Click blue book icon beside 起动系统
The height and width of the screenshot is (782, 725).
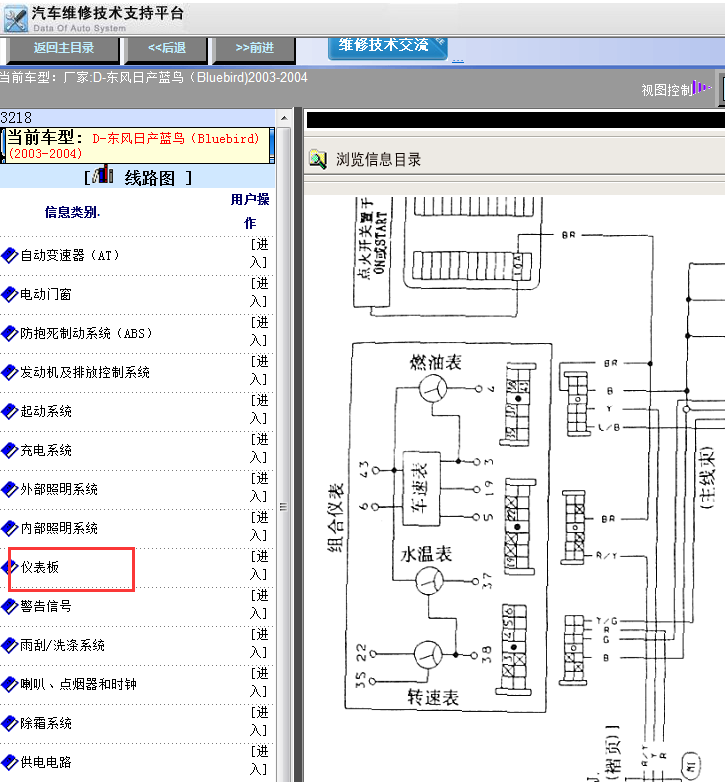(x=9, y=411)
